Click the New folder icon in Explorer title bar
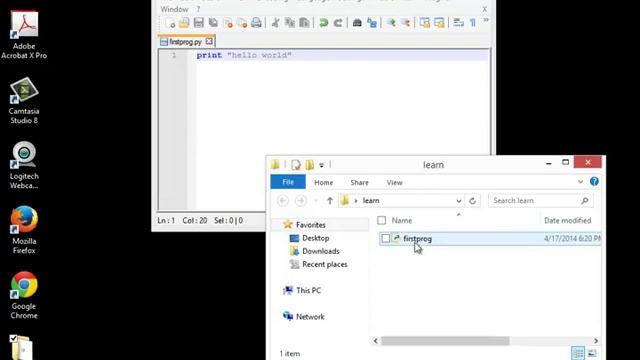Viewport: 640px width, 360px height. pyautogui.click(x=310, y=164)
